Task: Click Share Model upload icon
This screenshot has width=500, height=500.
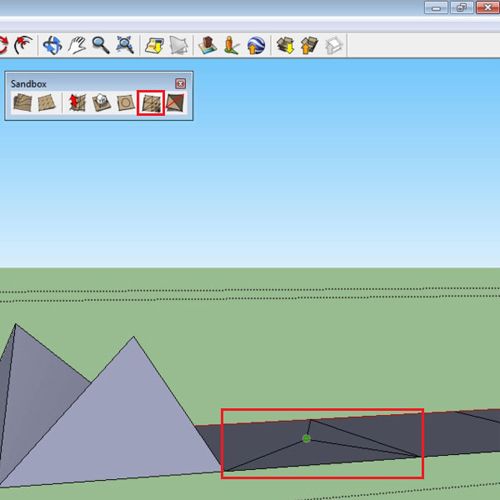Action: pyautogui.click(x=309, y=45)
